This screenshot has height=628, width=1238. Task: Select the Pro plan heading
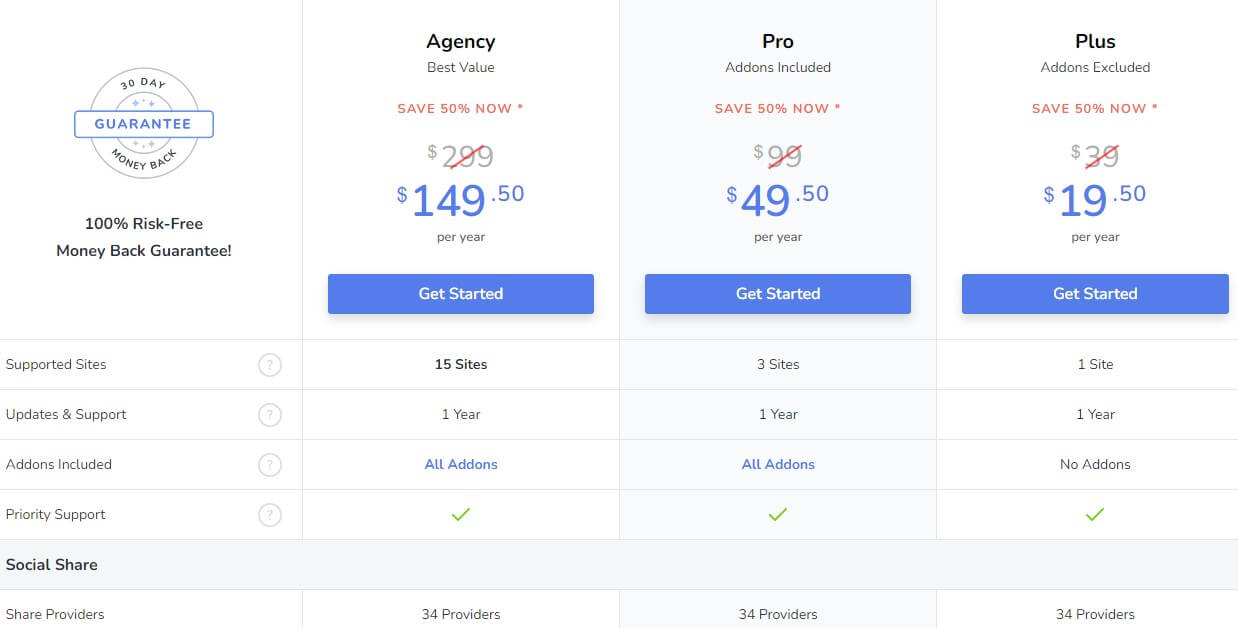coord(778,42)
